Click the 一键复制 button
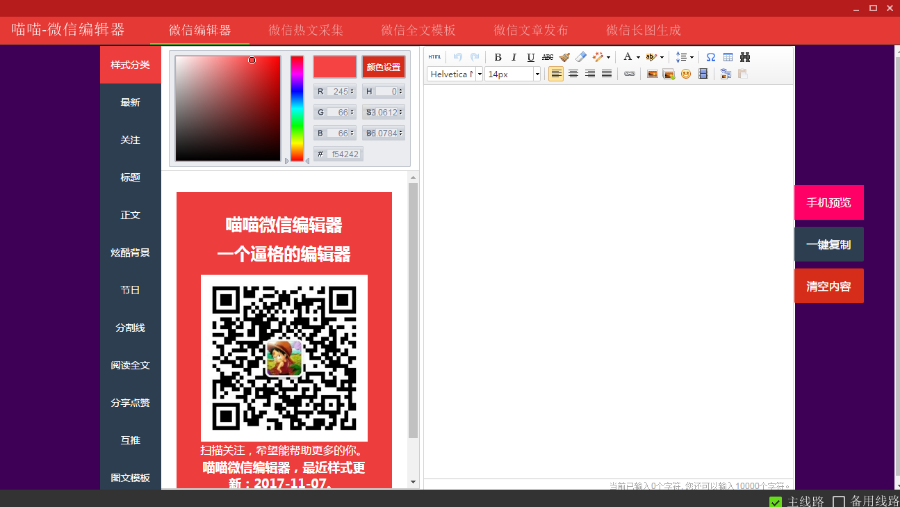Image resolution: width=900 pixels, height=507 pixels. (x=829, y=245)
